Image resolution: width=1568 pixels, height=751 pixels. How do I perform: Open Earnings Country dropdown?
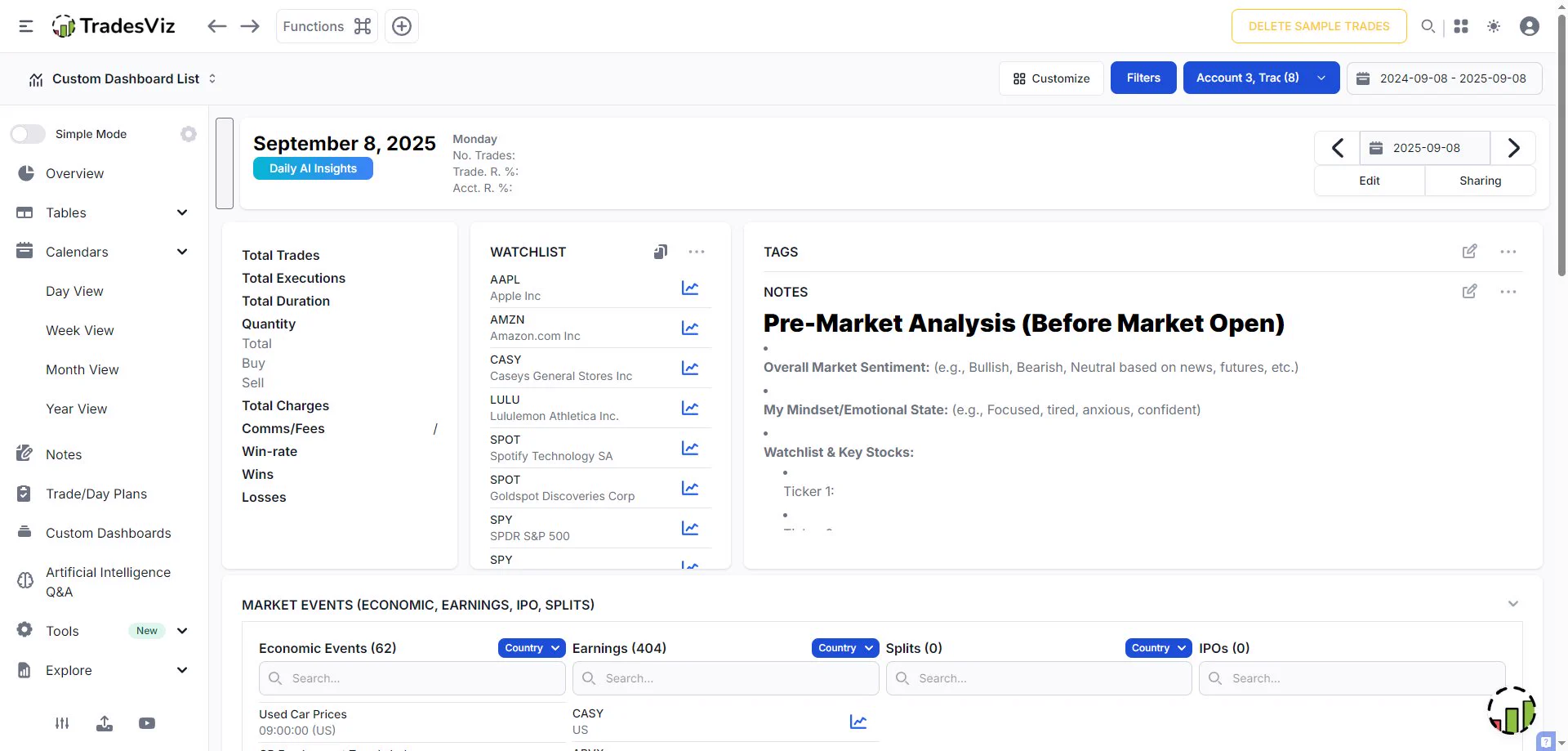pyautogui.click(x=845, y=648)
